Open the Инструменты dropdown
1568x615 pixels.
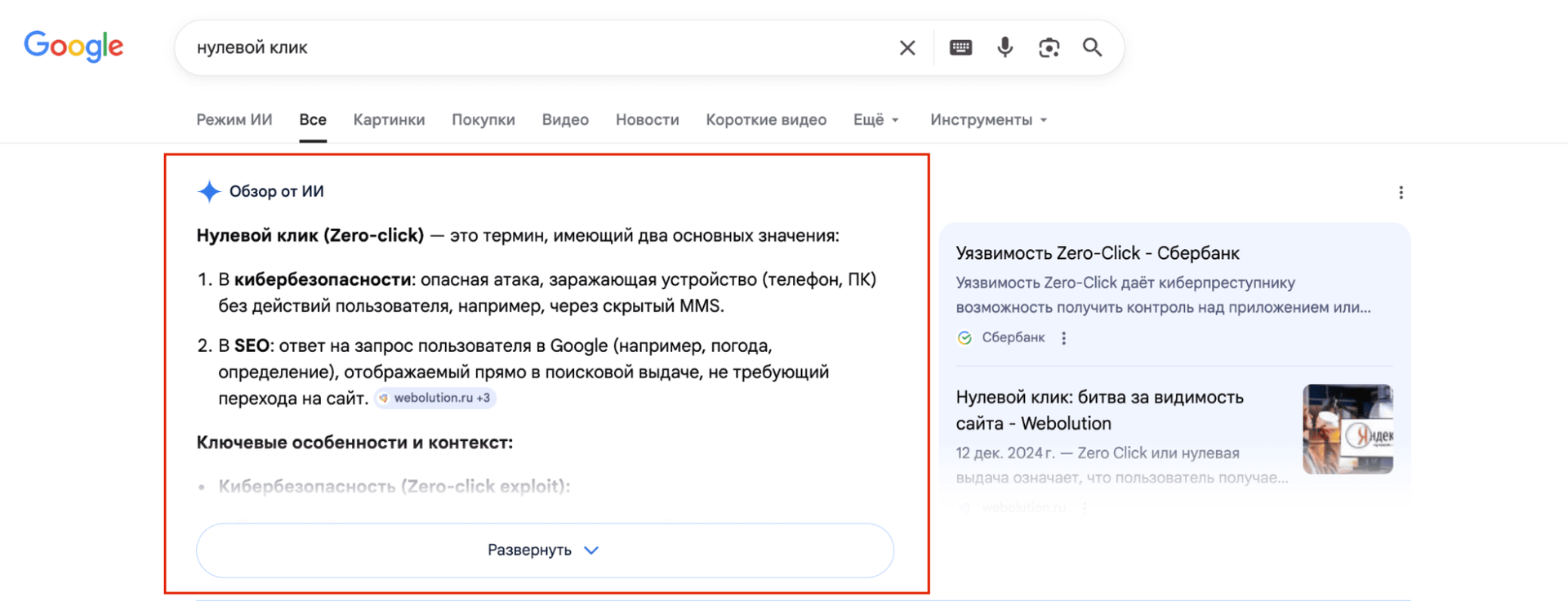pos(987,120)
